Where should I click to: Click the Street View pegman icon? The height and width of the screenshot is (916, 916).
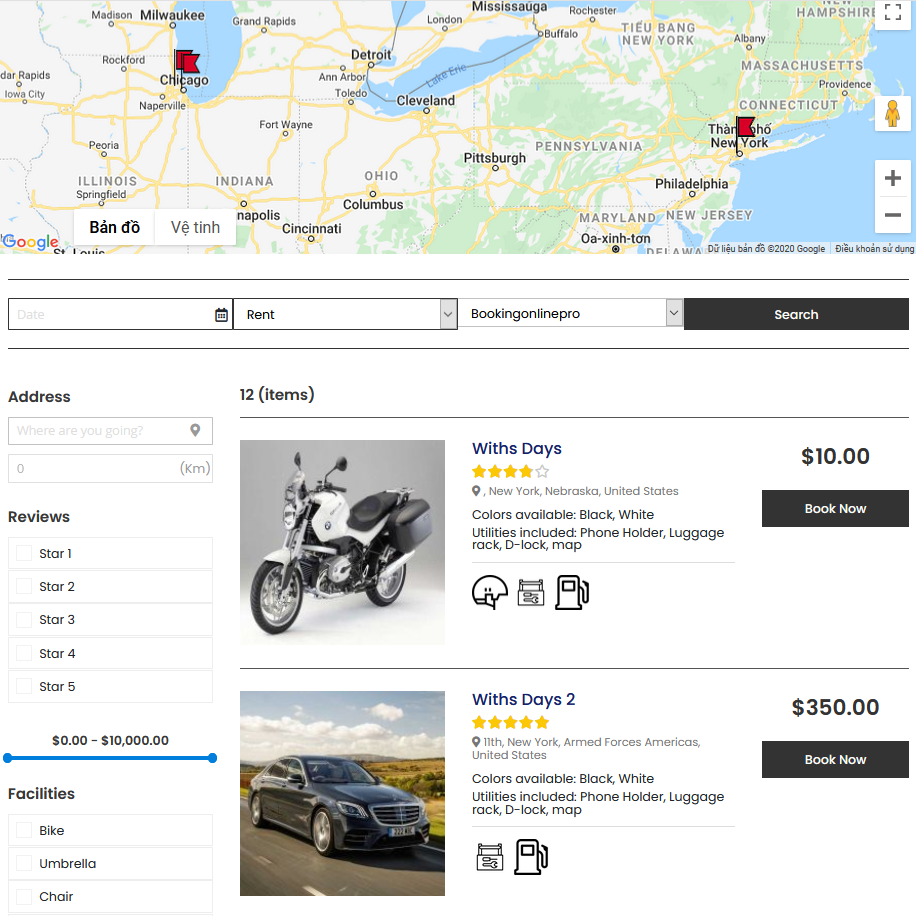(892, 115)
